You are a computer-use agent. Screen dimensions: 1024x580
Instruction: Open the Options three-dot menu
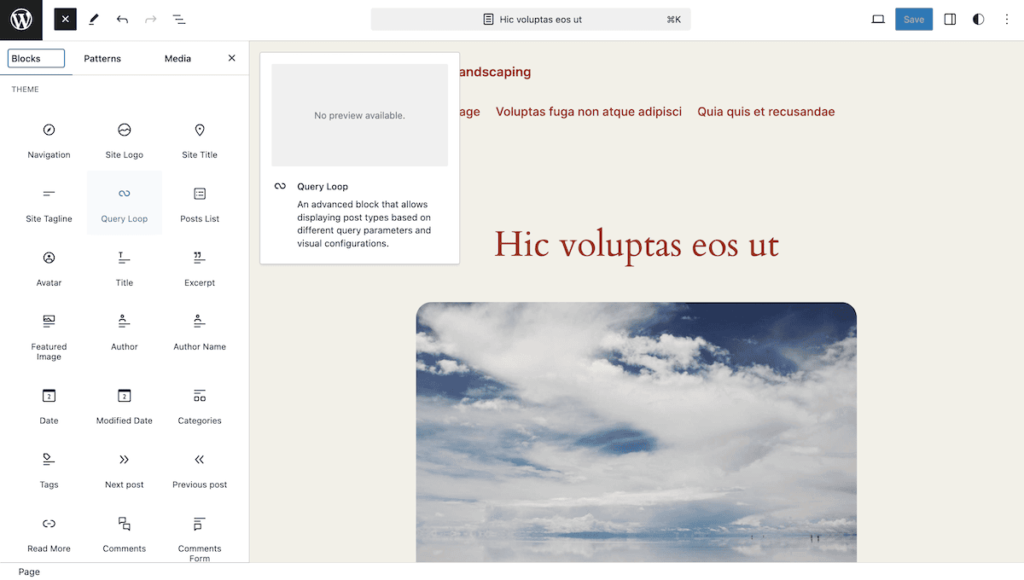tap(1007, 19)
